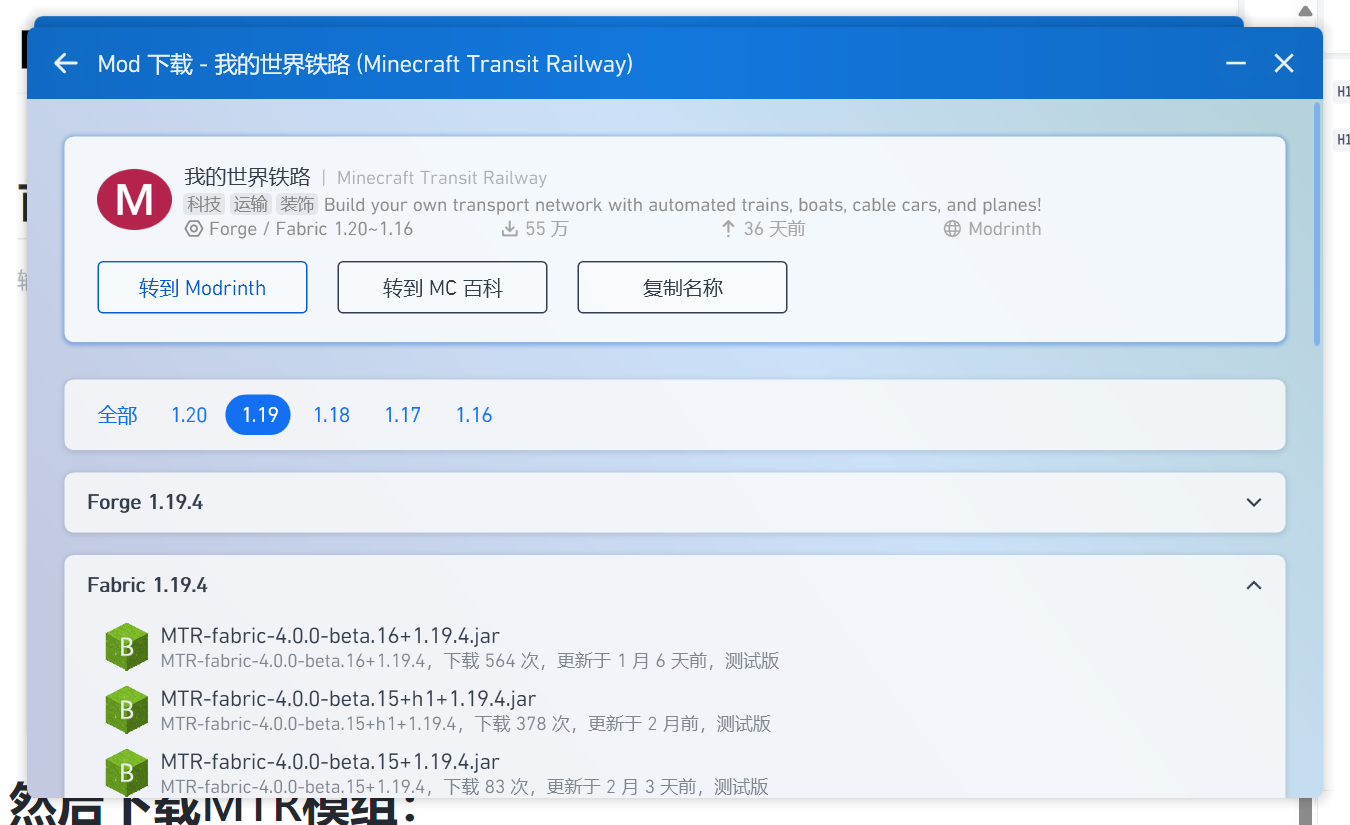Click the Minecraft Transit Railway subtitle
The image size is (1350, 825).
pyautogui.click(x=442, y=178)
